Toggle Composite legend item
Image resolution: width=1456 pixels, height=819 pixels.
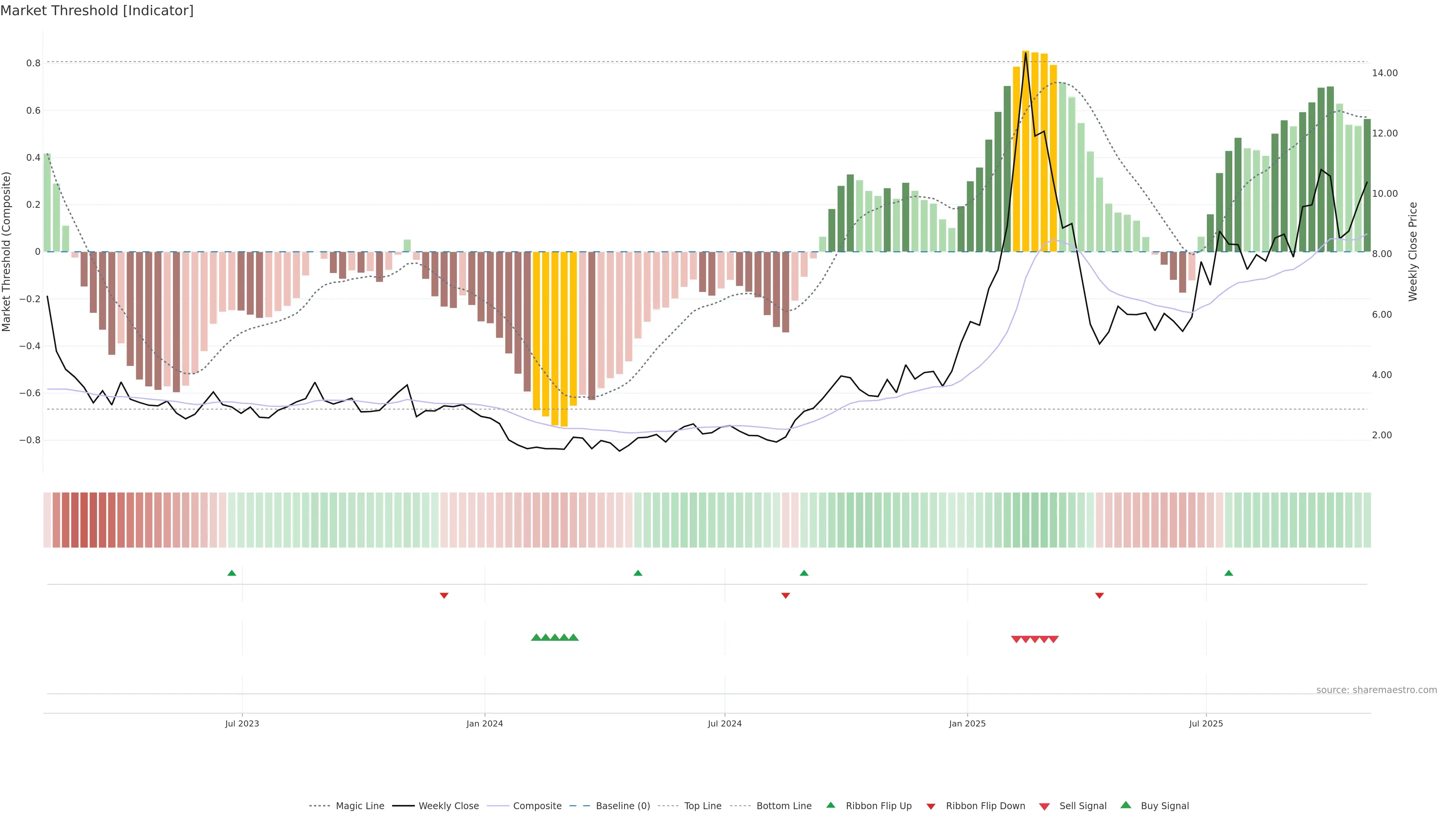coord(537,805)
